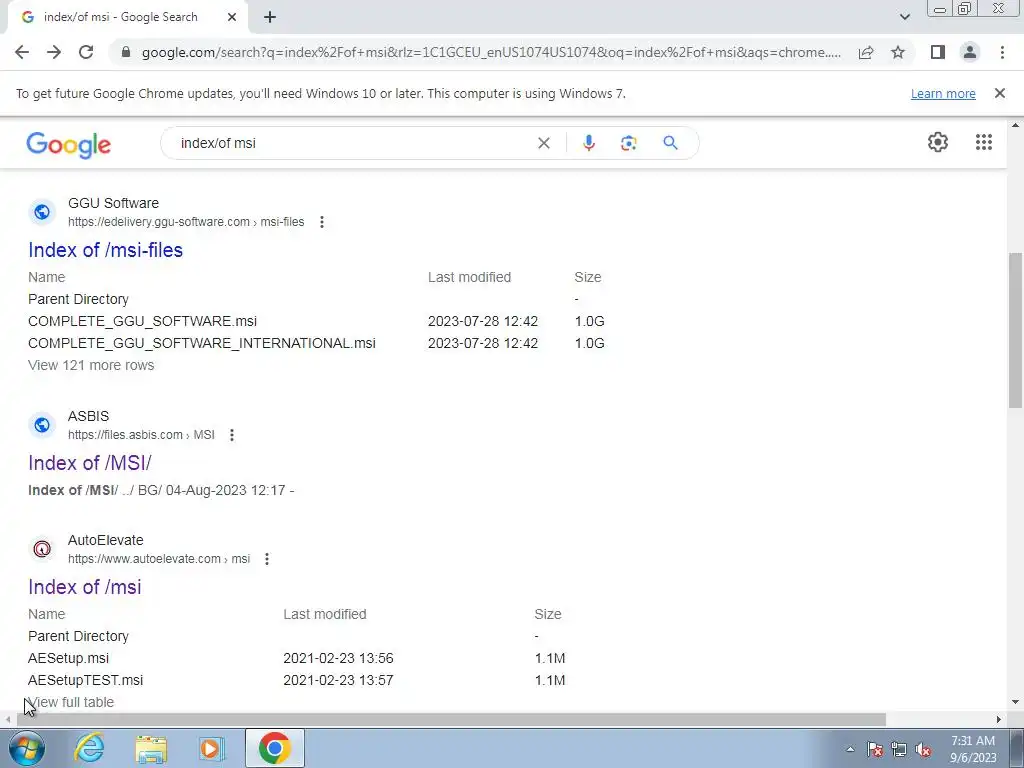Screen dimensions: 1024x768
Task: Click the horizontal scrollbar thumb
Action: click(x=449, y=719)
